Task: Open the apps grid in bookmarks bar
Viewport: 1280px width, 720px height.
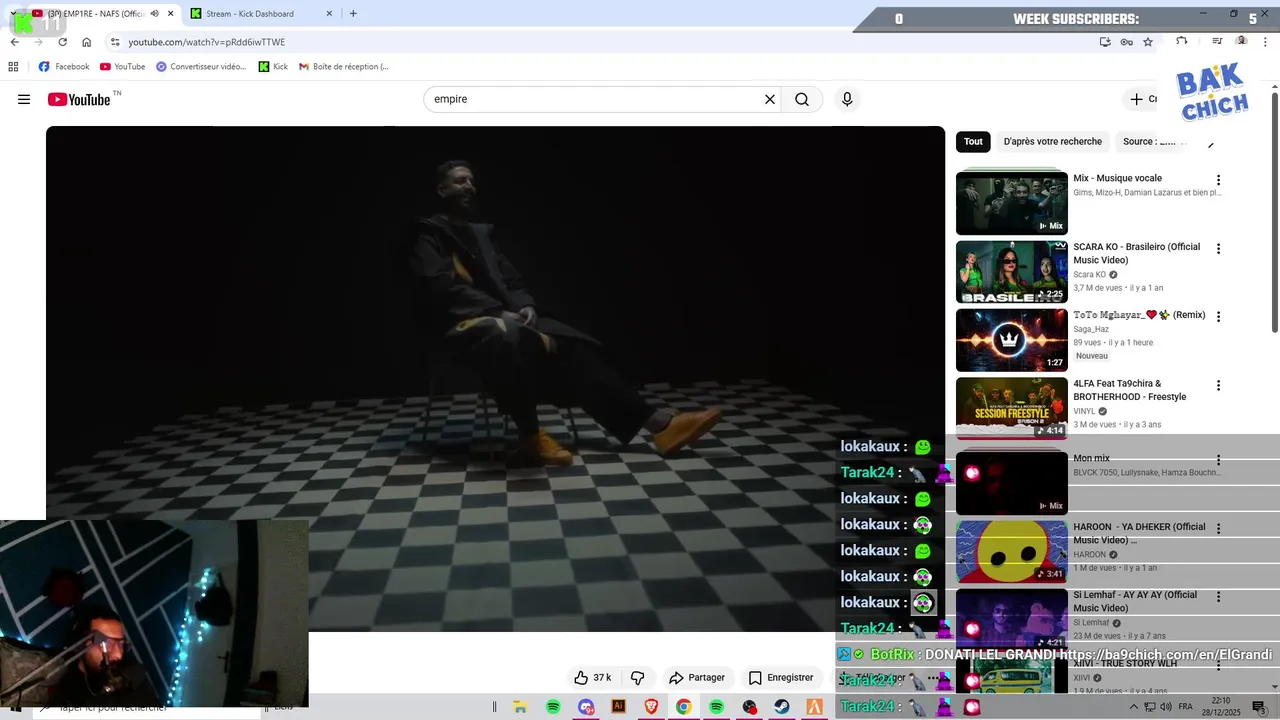Action: coord(13,67)
